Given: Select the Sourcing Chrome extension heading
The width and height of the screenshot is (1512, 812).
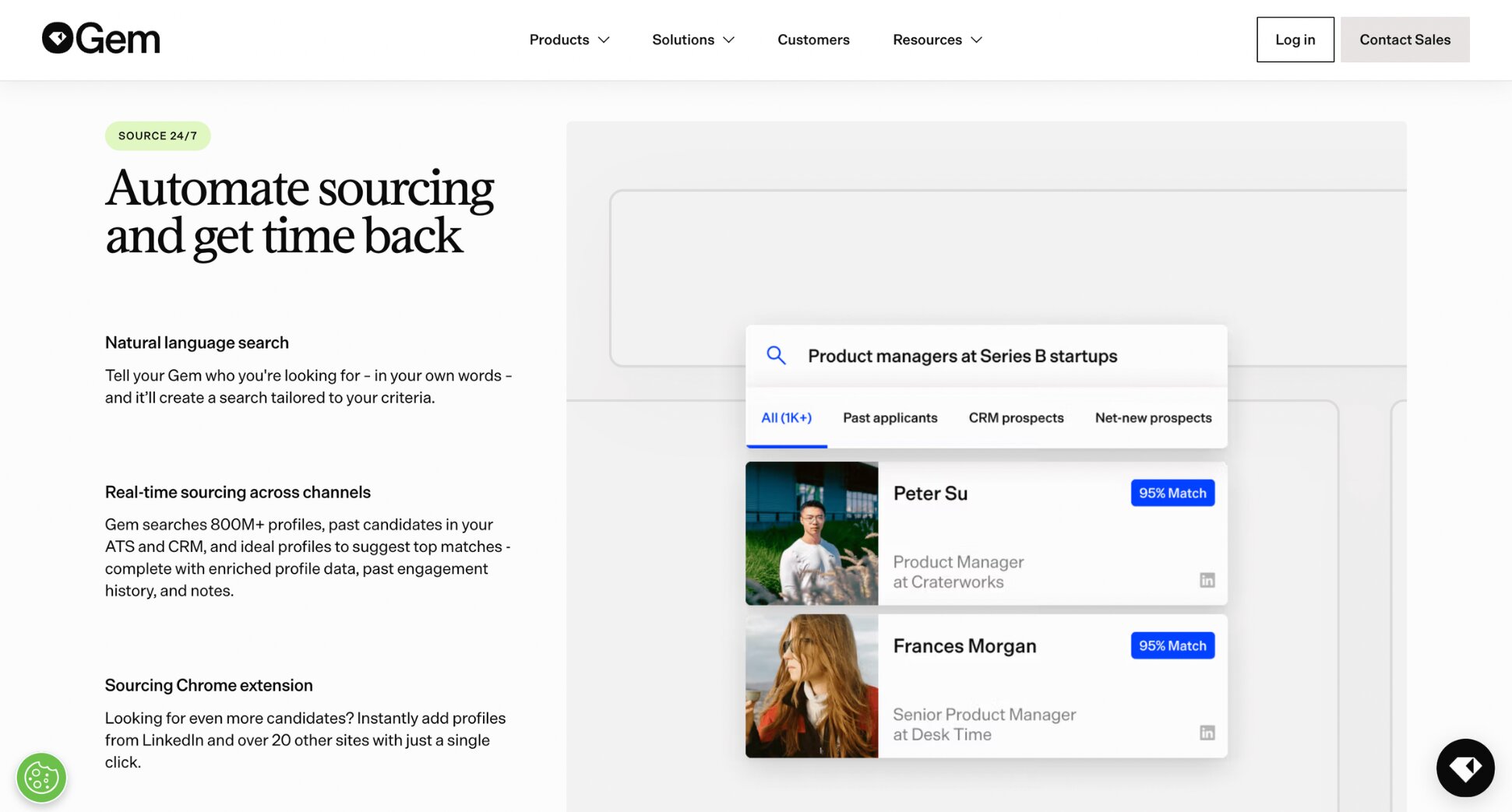Looking at the screenshot, I should [209, 685].
